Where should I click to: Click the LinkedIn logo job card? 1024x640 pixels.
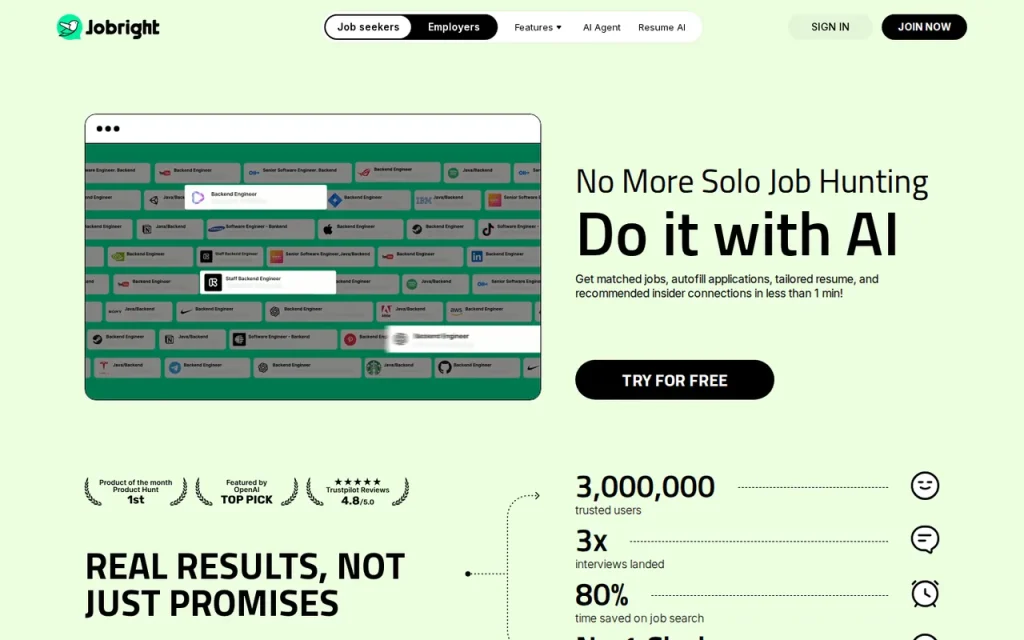[x=504, y=256]
